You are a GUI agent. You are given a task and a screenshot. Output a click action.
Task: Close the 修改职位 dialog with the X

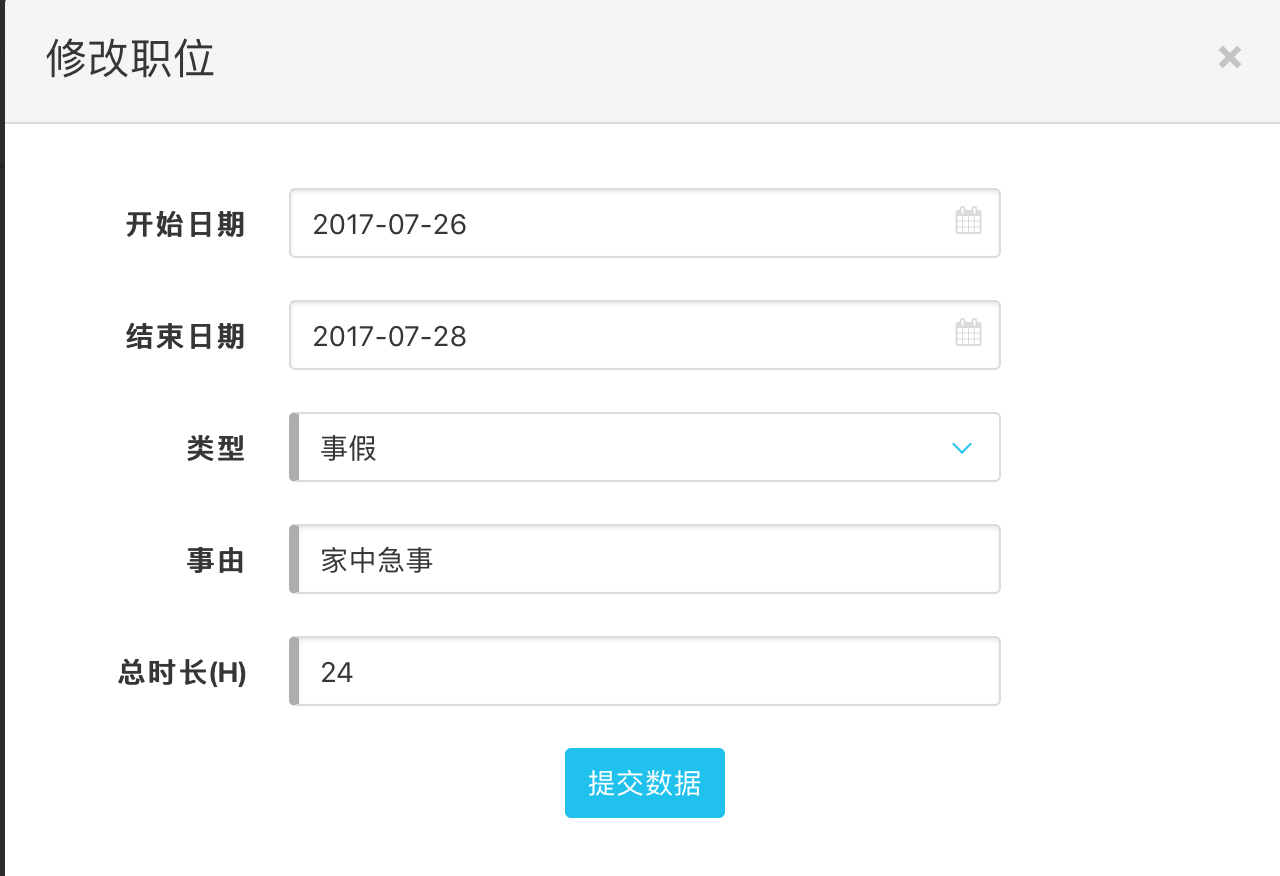pos(1229,58)
